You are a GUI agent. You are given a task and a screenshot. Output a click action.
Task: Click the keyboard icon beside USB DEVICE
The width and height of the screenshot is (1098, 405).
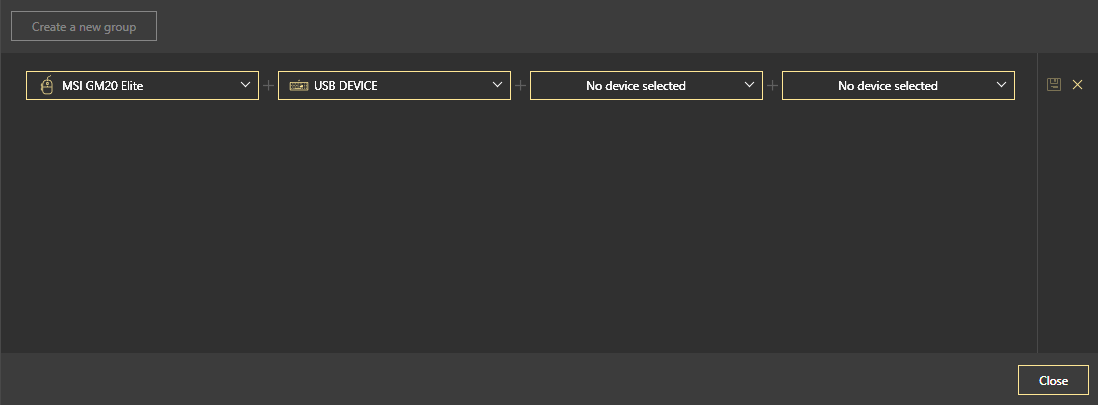[298, 86]
